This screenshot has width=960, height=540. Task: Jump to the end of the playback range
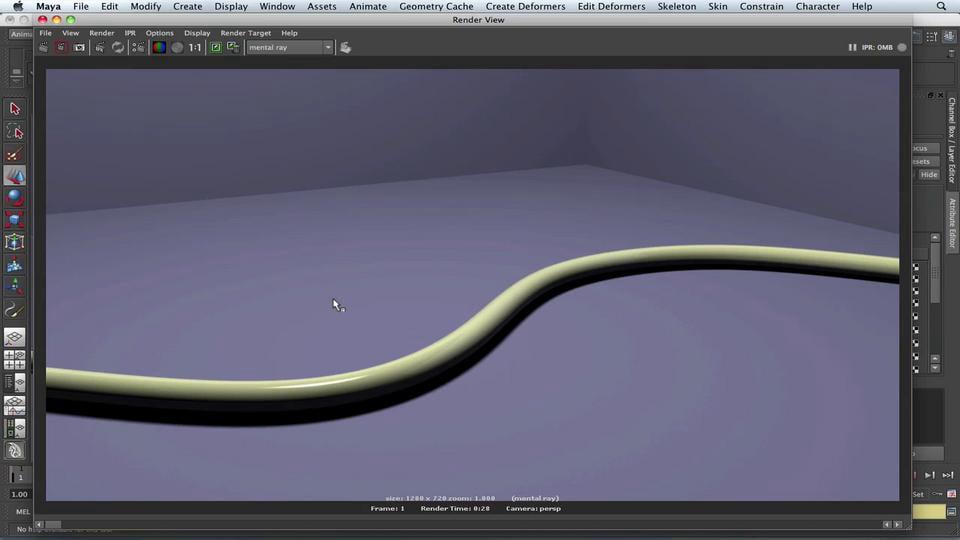tap(948, 475)
